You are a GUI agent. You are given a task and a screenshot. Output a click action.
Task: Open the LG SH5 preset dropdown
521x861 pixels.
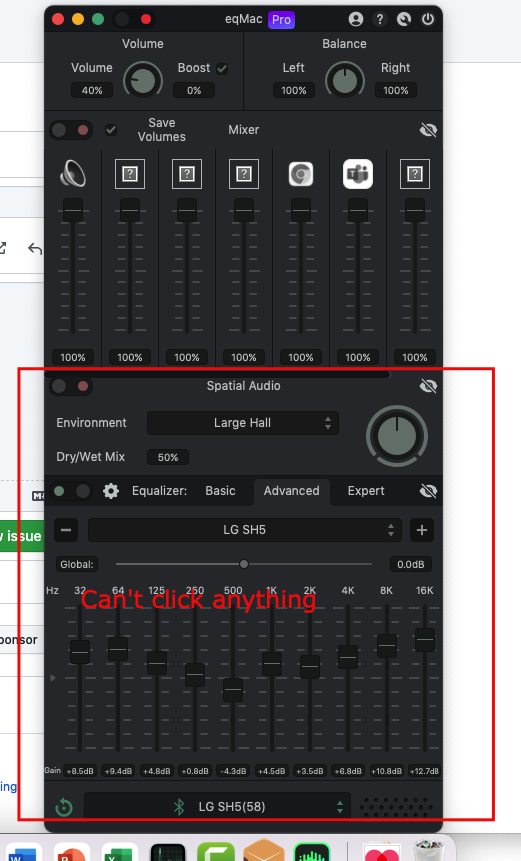coord(245,530)
